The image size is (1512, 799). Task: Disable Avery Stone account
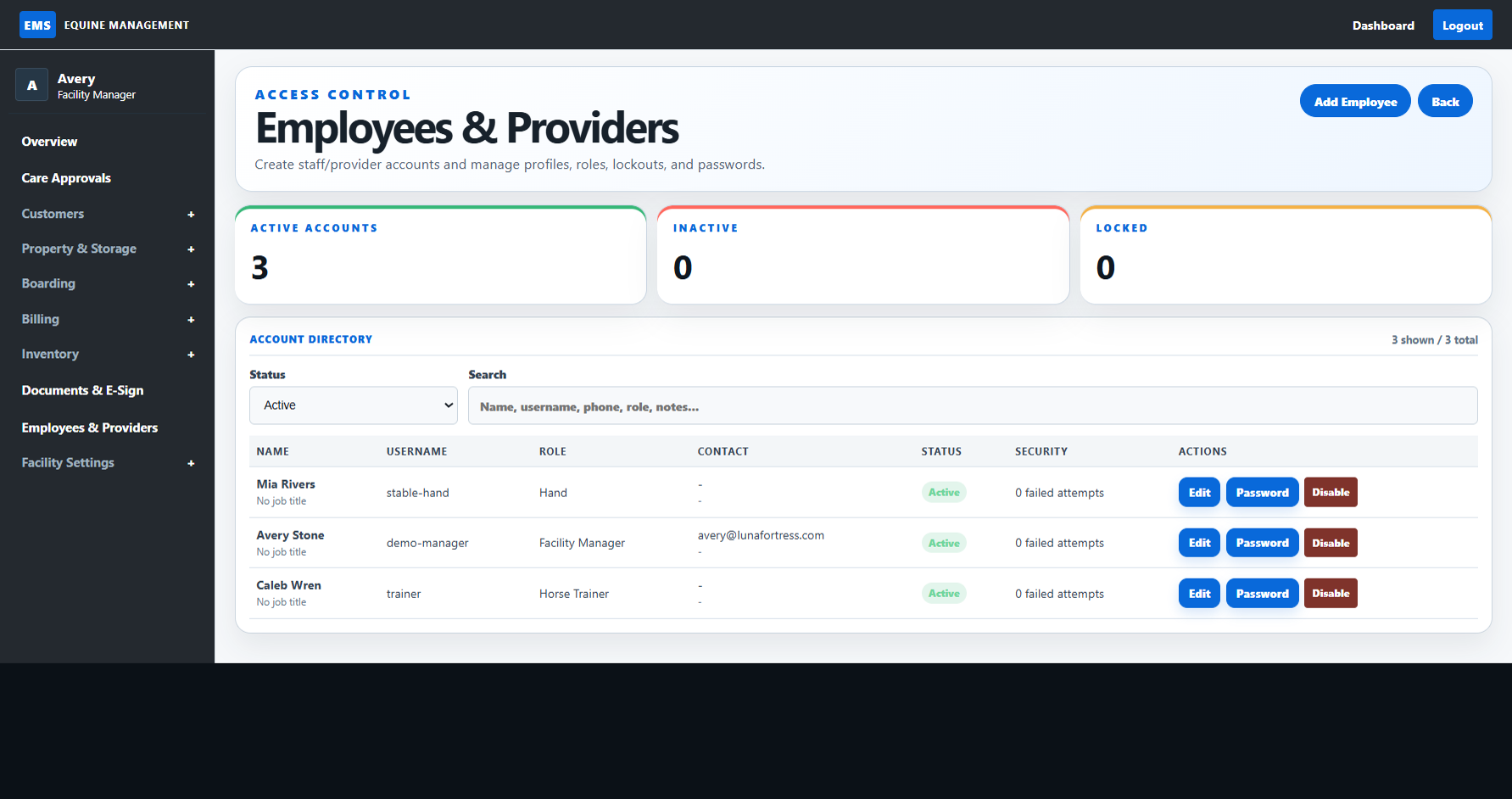tap(1331, 543)
